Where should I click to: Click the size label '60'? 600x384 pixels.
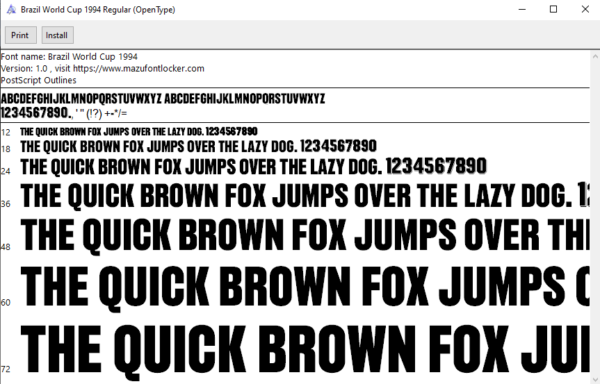tap(6, 303)
